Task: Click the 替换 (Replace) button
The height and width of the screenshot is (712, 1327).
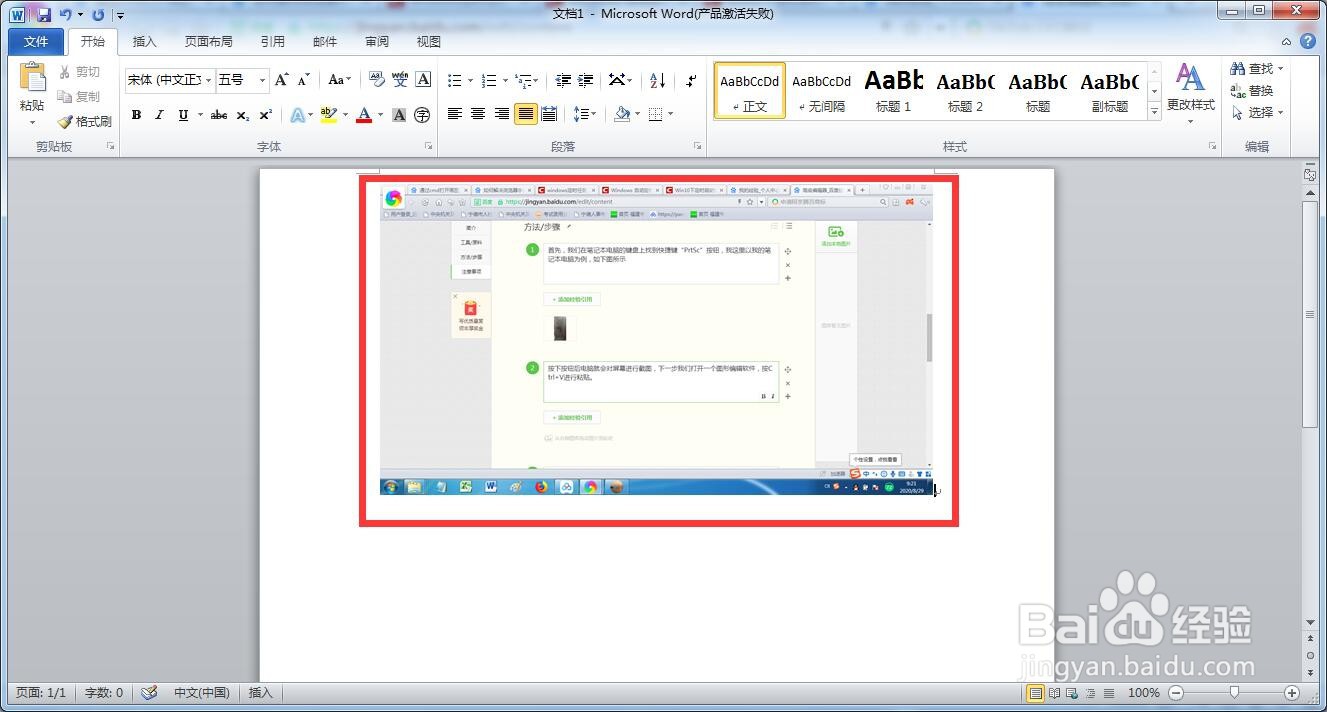Action: pyautogui.click(x=1253, y=91)
